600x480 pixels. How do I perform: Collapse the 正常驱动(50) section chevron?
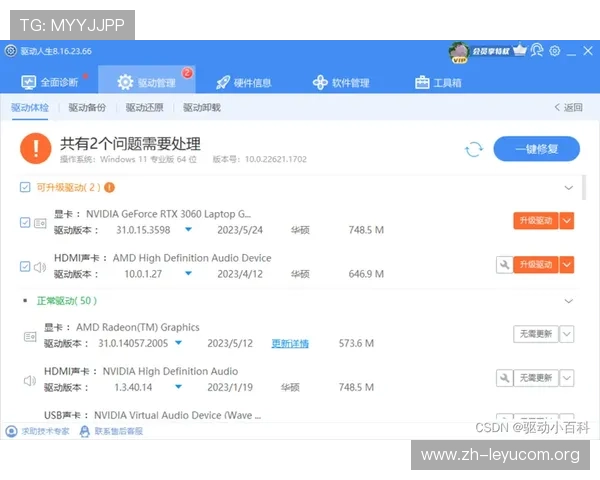569,301
